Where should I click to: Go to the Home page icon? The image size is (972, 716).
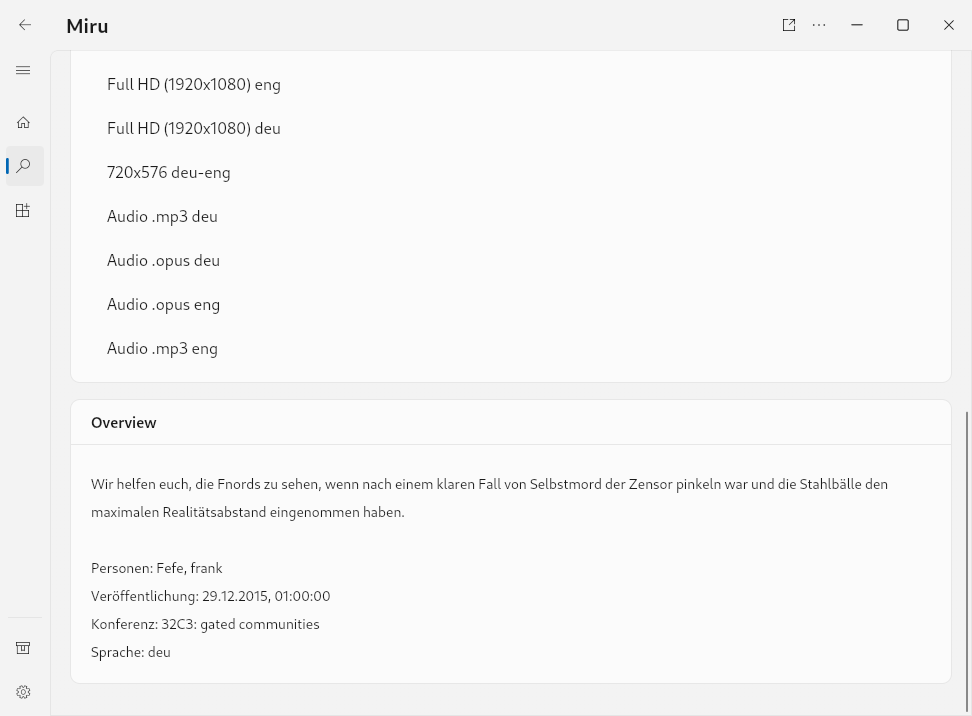pos(23,122)
